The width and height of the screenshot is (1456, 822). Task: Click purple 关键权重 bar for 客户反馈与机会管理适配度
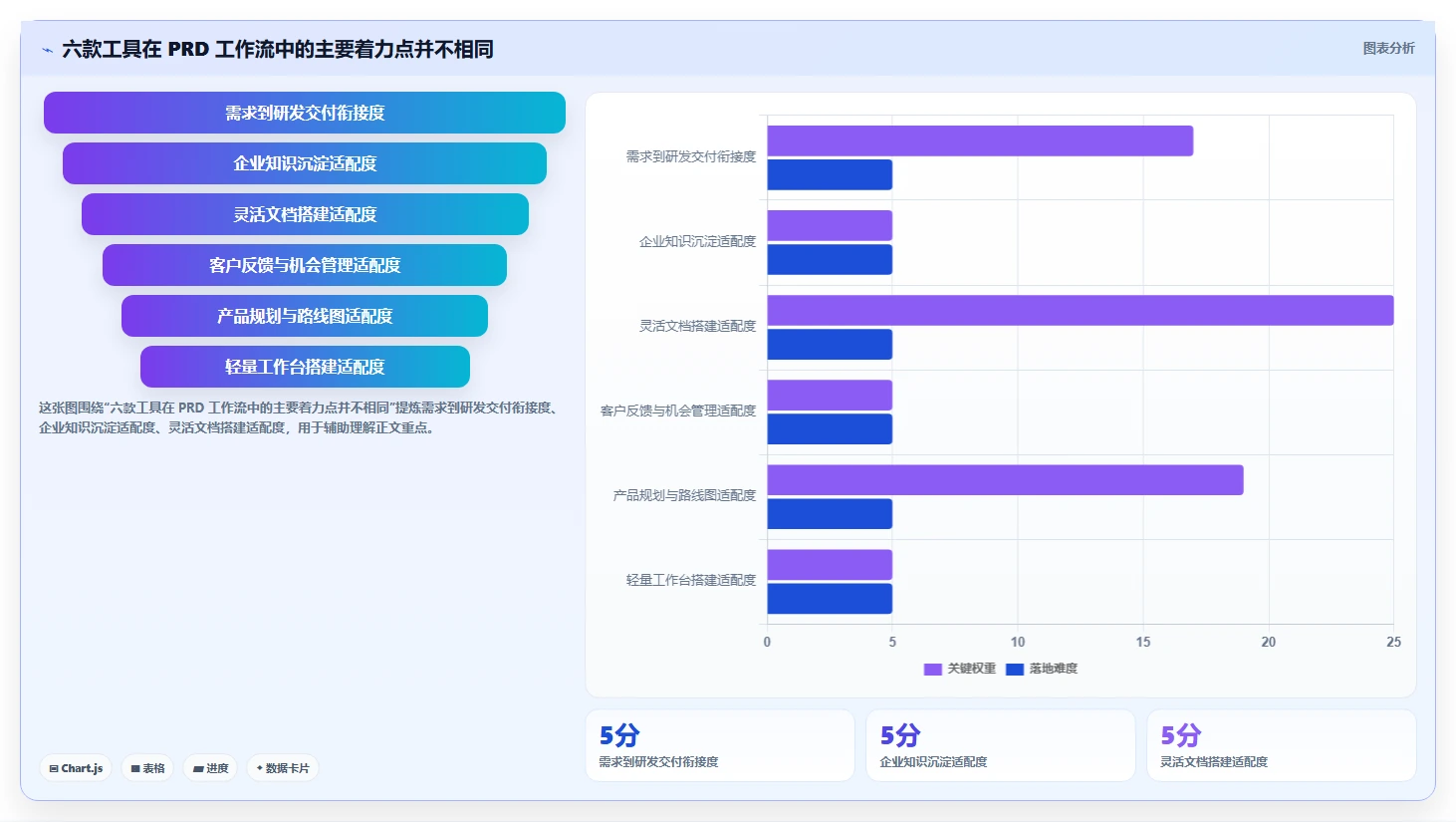point(830,395)
